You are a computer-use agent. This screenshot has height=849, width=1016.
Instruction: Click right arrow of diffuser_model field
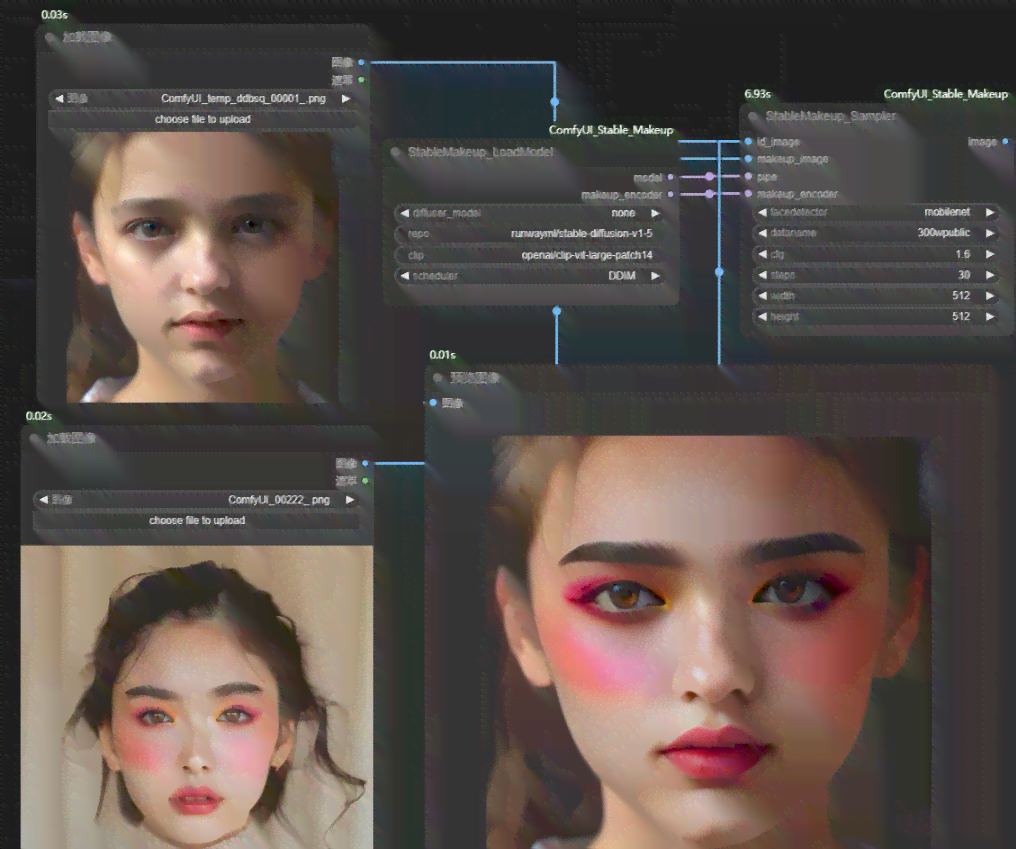[x=655, y=213]
